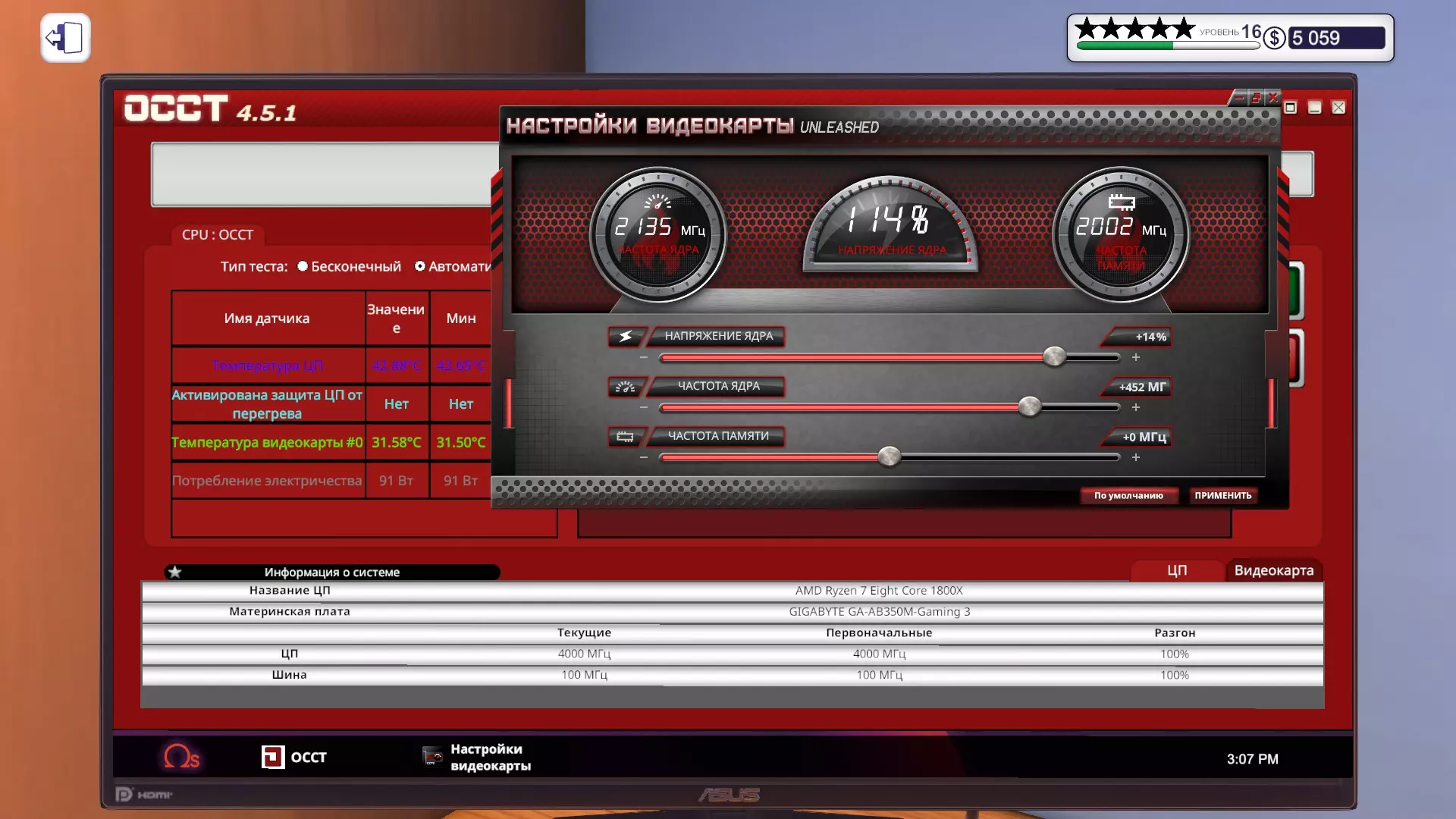Click the core frequency gauge icon
The image size is (1456, 819).
(626, 387)
